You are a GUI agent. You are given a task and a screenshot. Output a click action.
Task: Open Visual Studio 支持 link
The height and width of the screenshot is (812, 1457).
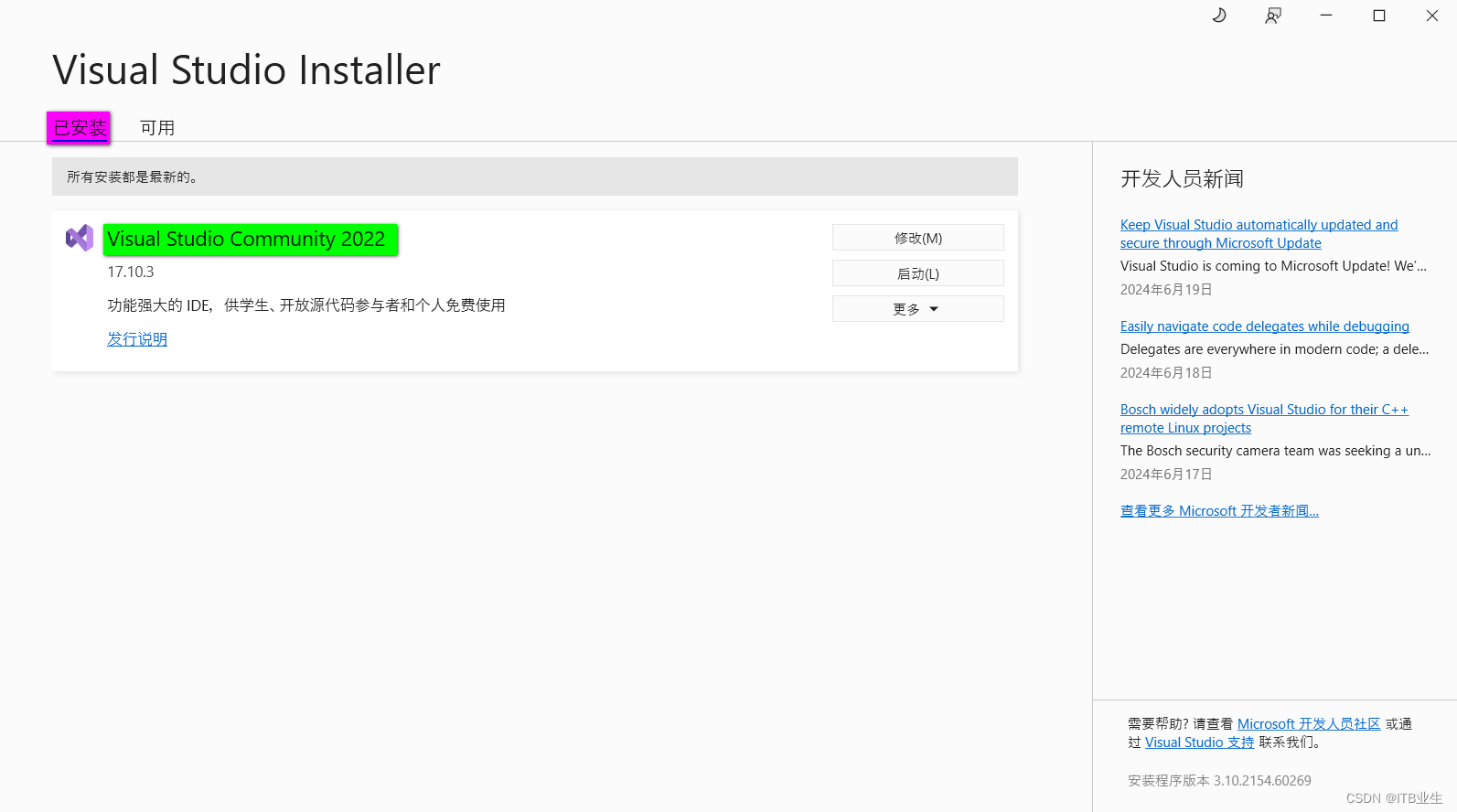(x=1200, y=743)
